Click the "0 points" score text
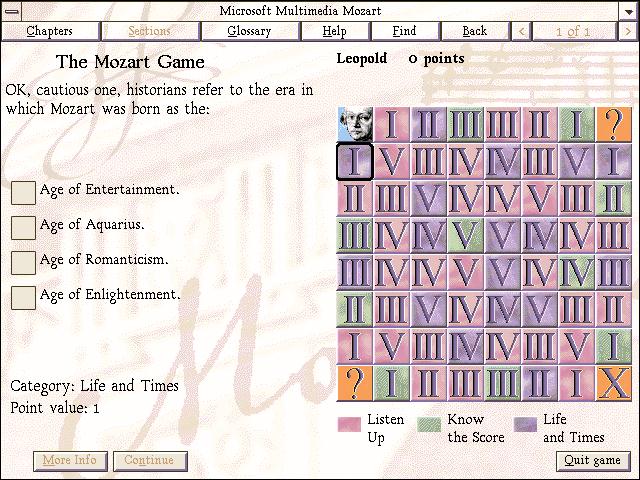Image resolution: width=640 pixels, height=480 pixels. pyautogui.click(x=436, y=59)
